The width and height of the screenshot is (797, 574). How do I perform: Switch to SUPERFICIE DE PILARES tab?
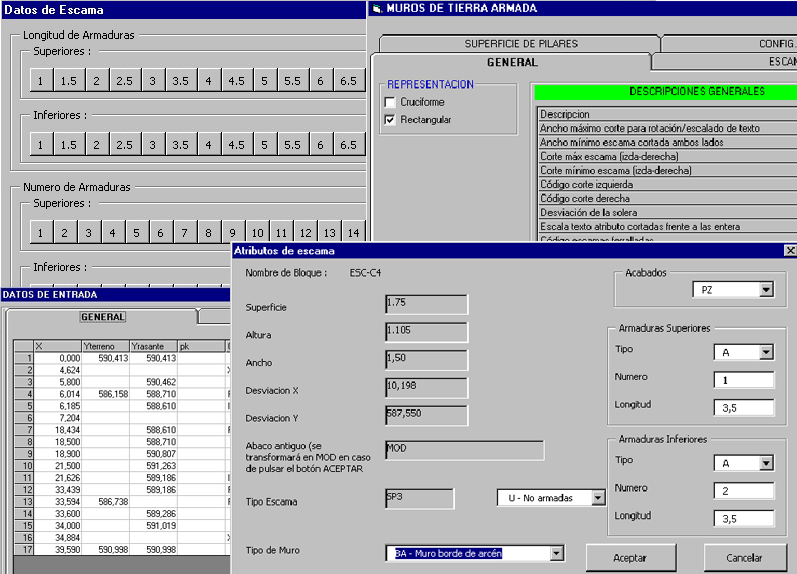pos(520,44)
